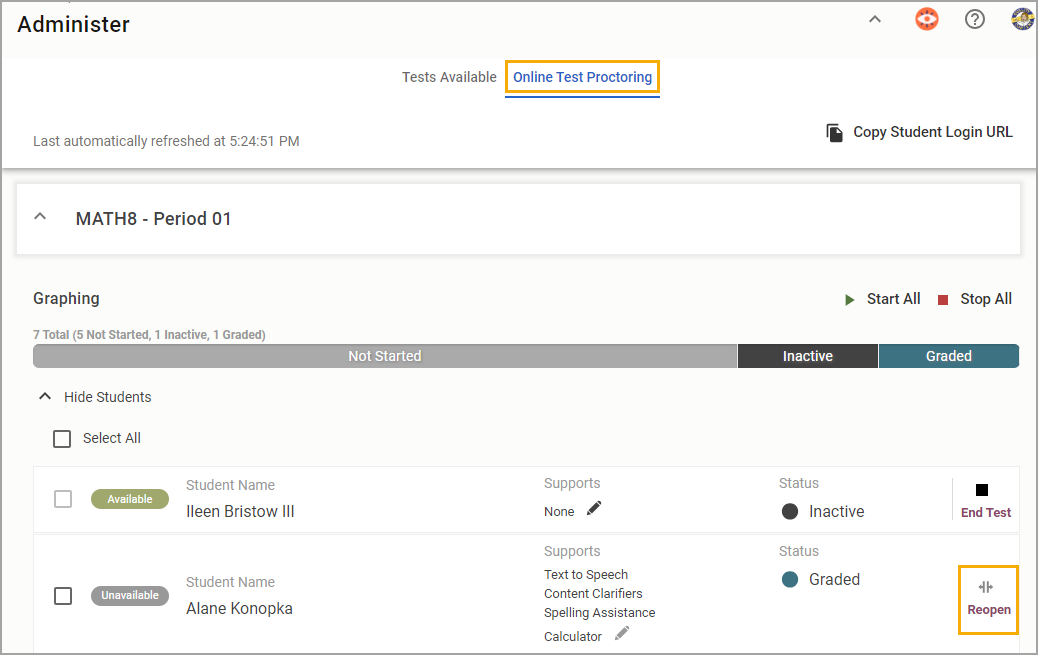1038x655 pixels.
Task: Click the Reopen test icon
Action: tap(986, 587)
